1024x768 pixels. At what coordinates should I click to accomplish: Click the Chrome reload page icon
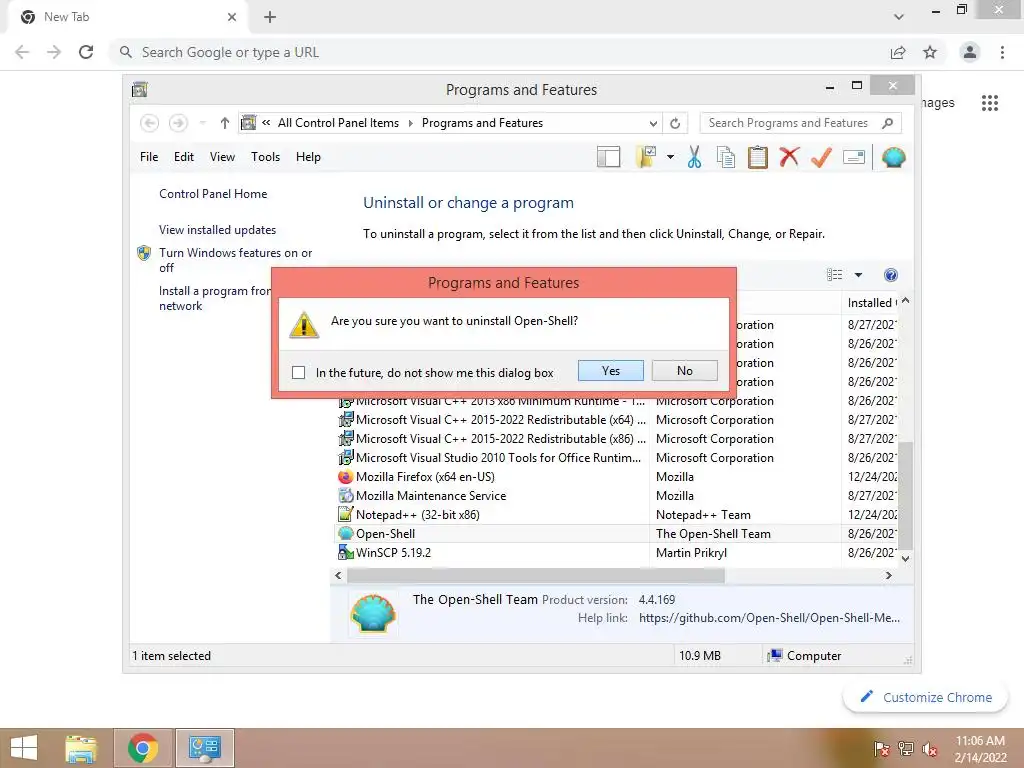pos(86,52)
